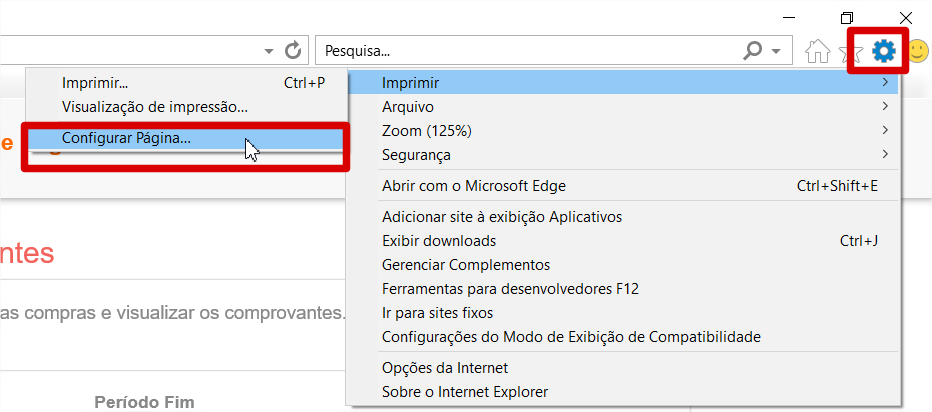Image resolution: width=932 pixels, height=412 pixels.
Task: Open Favorites with the star icon
Action: pyautogui.click(x=851, y=52)
